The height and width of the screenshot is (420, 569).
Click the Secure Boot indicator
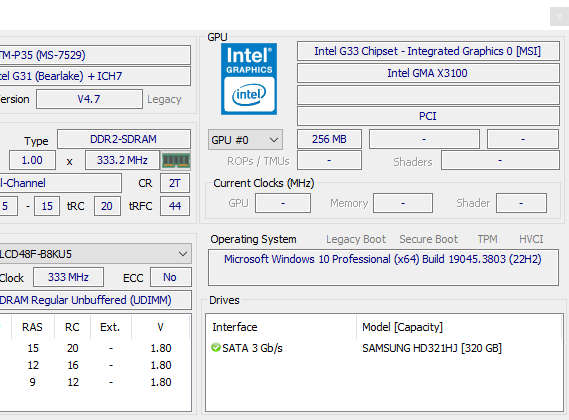coord(429,240)
